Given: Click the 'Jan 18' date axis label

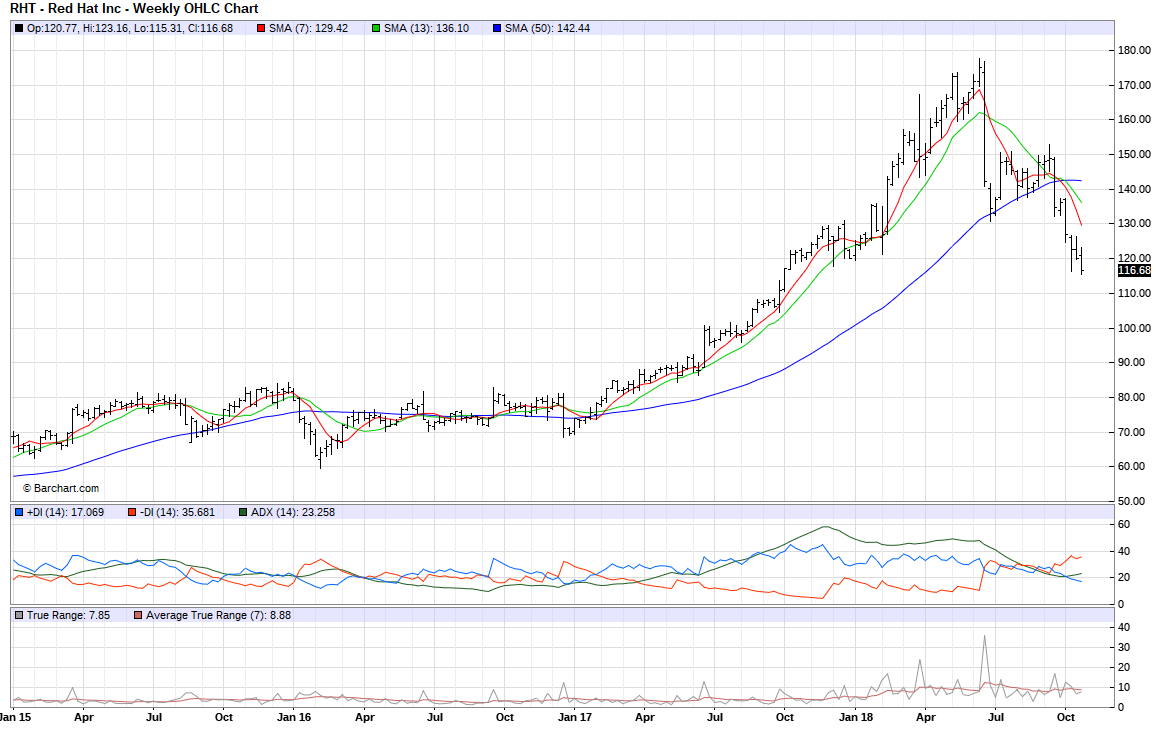Looking at the screenshot, I should click(856, 717).
